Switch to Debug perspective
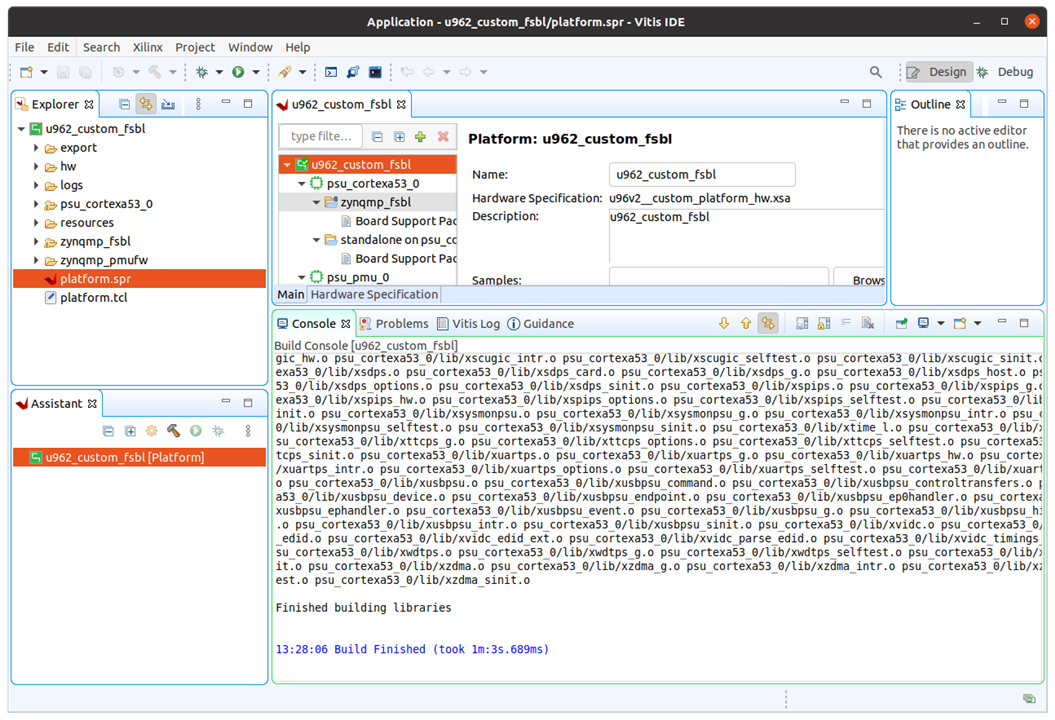The width and height of the screenshot is (1055, 720). [x=1005, y=72]
